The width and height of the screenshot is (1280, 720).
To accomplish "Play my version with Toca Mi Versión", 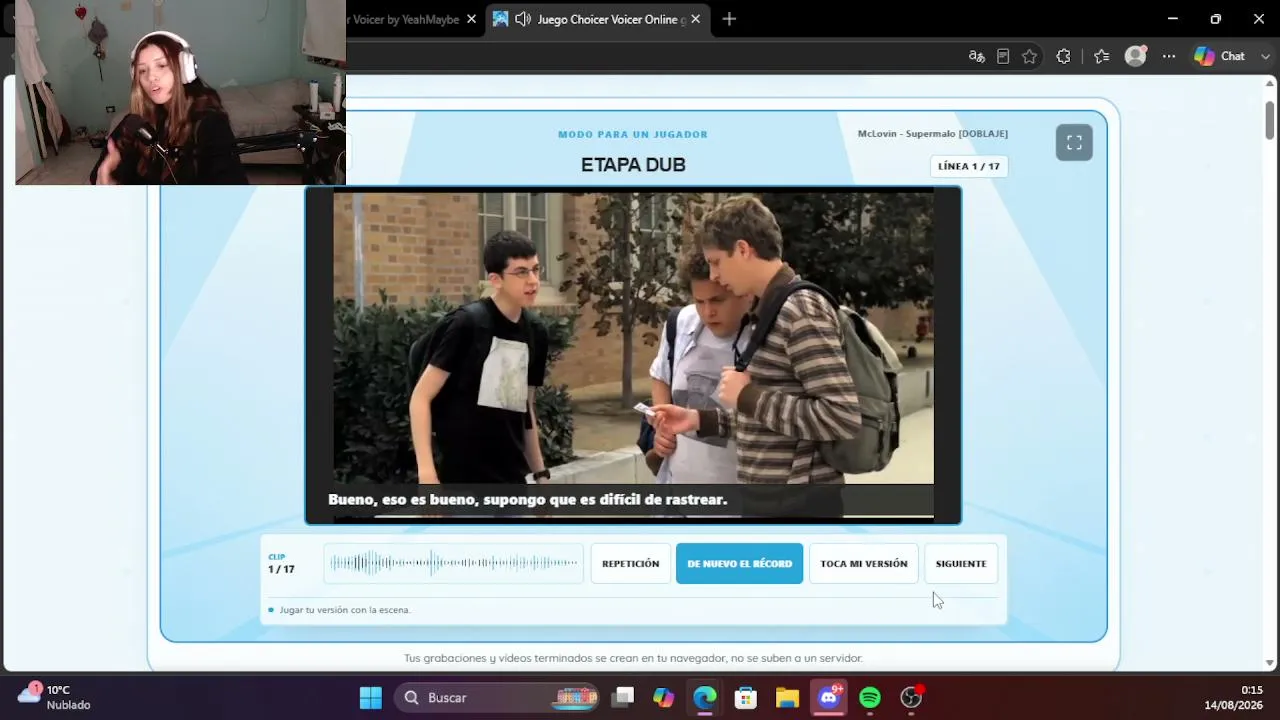I will [863, 563].
